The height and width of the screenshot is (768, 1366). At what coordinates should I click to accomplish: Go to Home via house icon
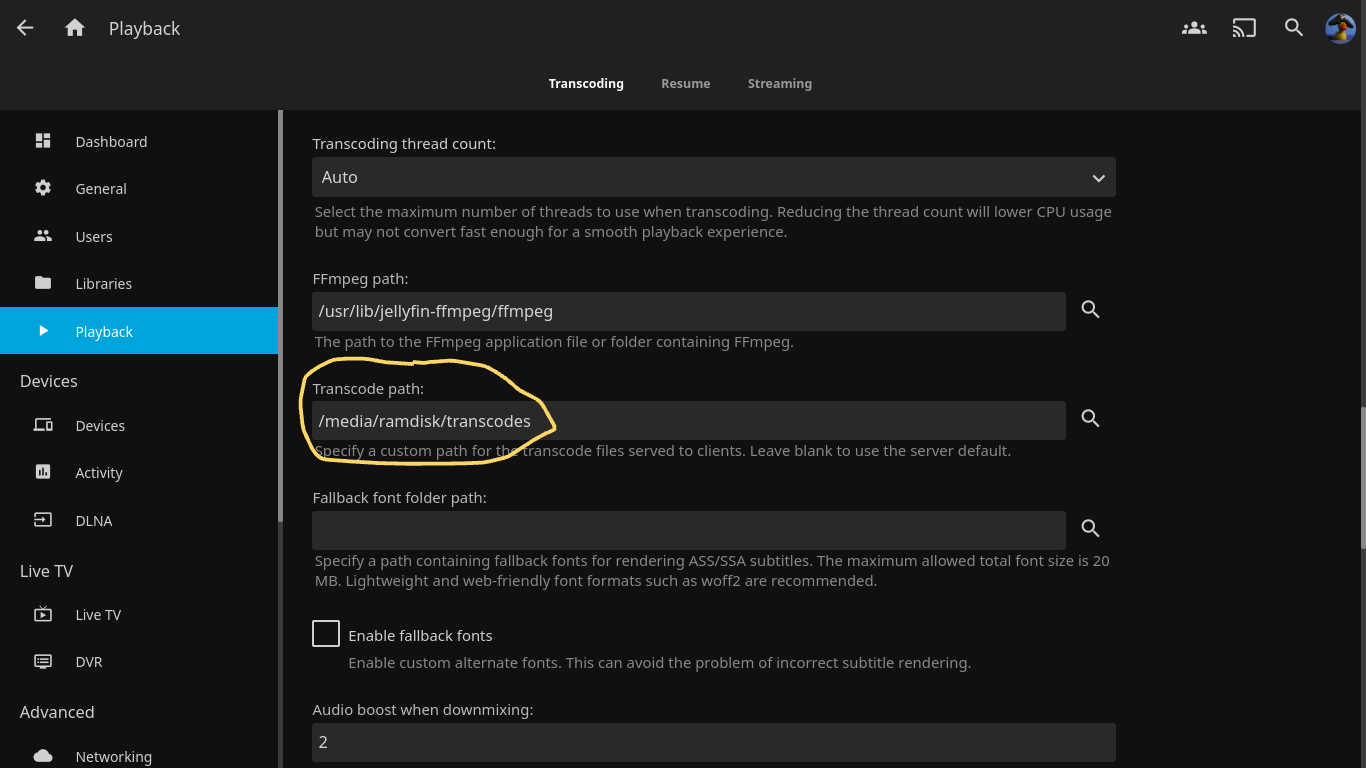[75, 28]
